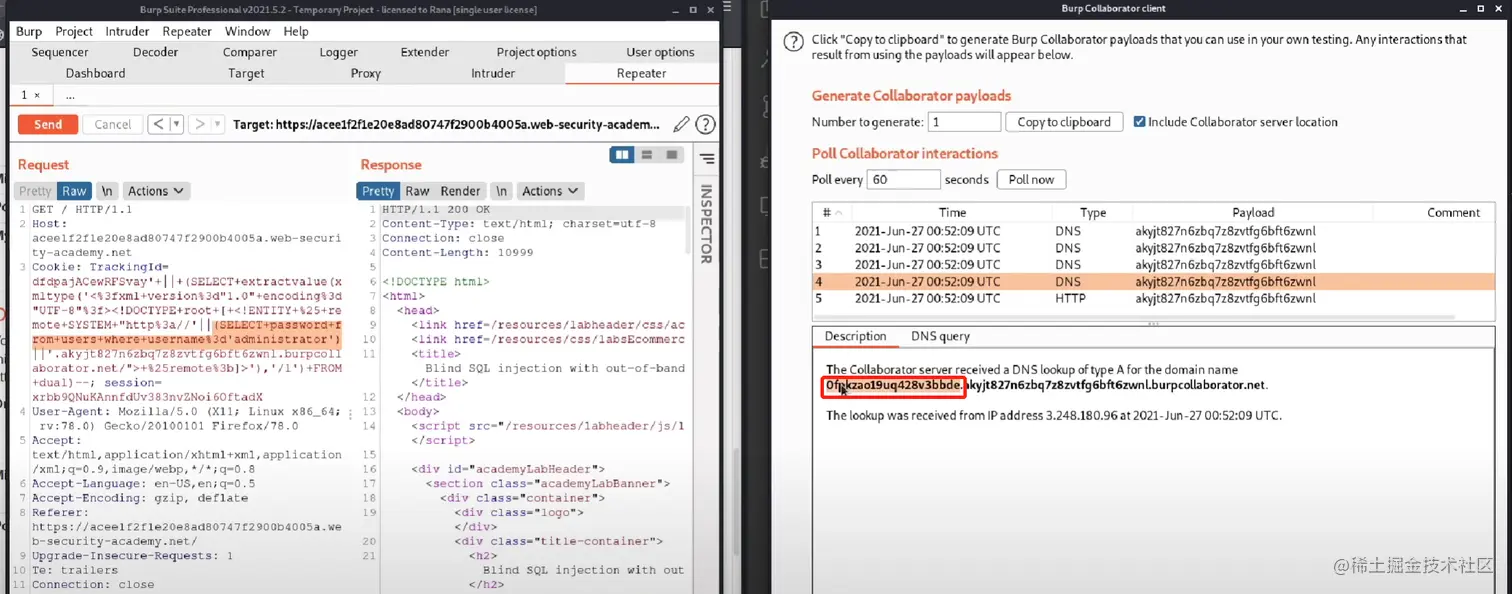Click the Cancel button
This screenshot has width=1512, height=594.
pyautogui.click(x=112, y=124)
